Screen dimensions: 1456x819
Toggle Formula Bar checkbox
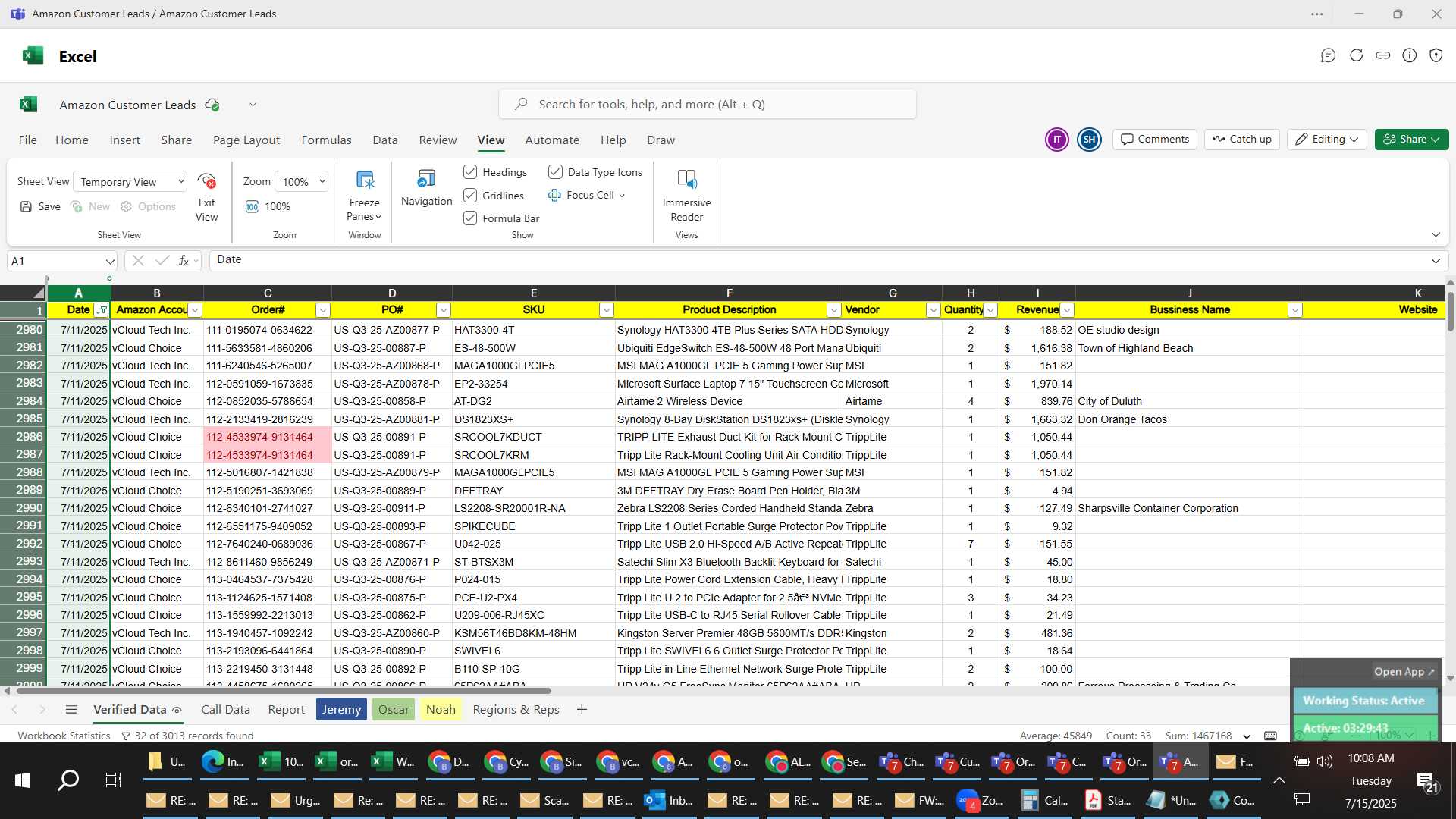470,218
